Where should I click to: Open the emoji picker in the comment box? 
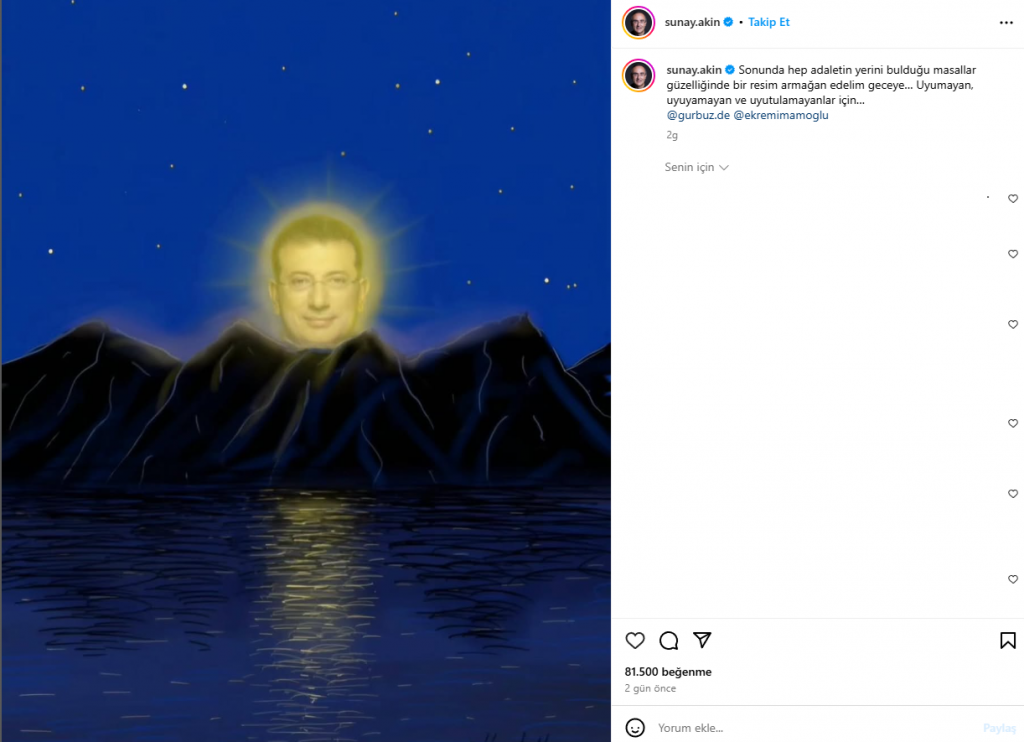coord(635,727)
